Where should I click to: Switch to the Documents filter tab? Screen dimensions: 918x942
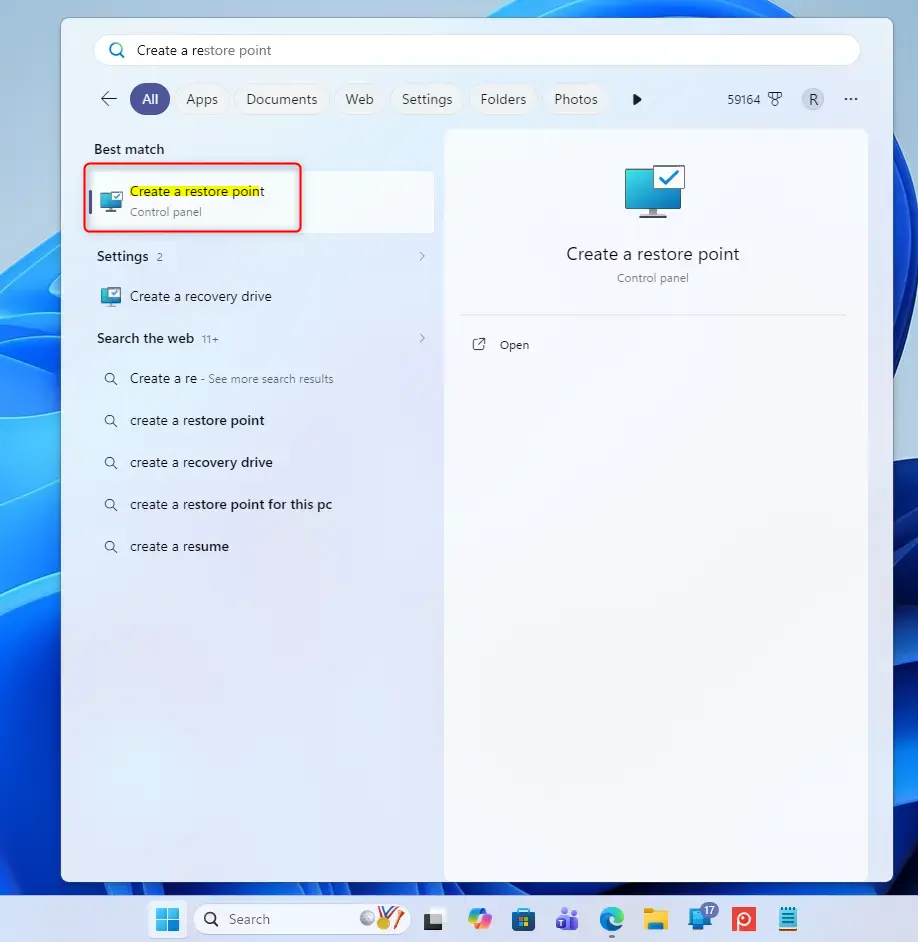tap(282, 99)
